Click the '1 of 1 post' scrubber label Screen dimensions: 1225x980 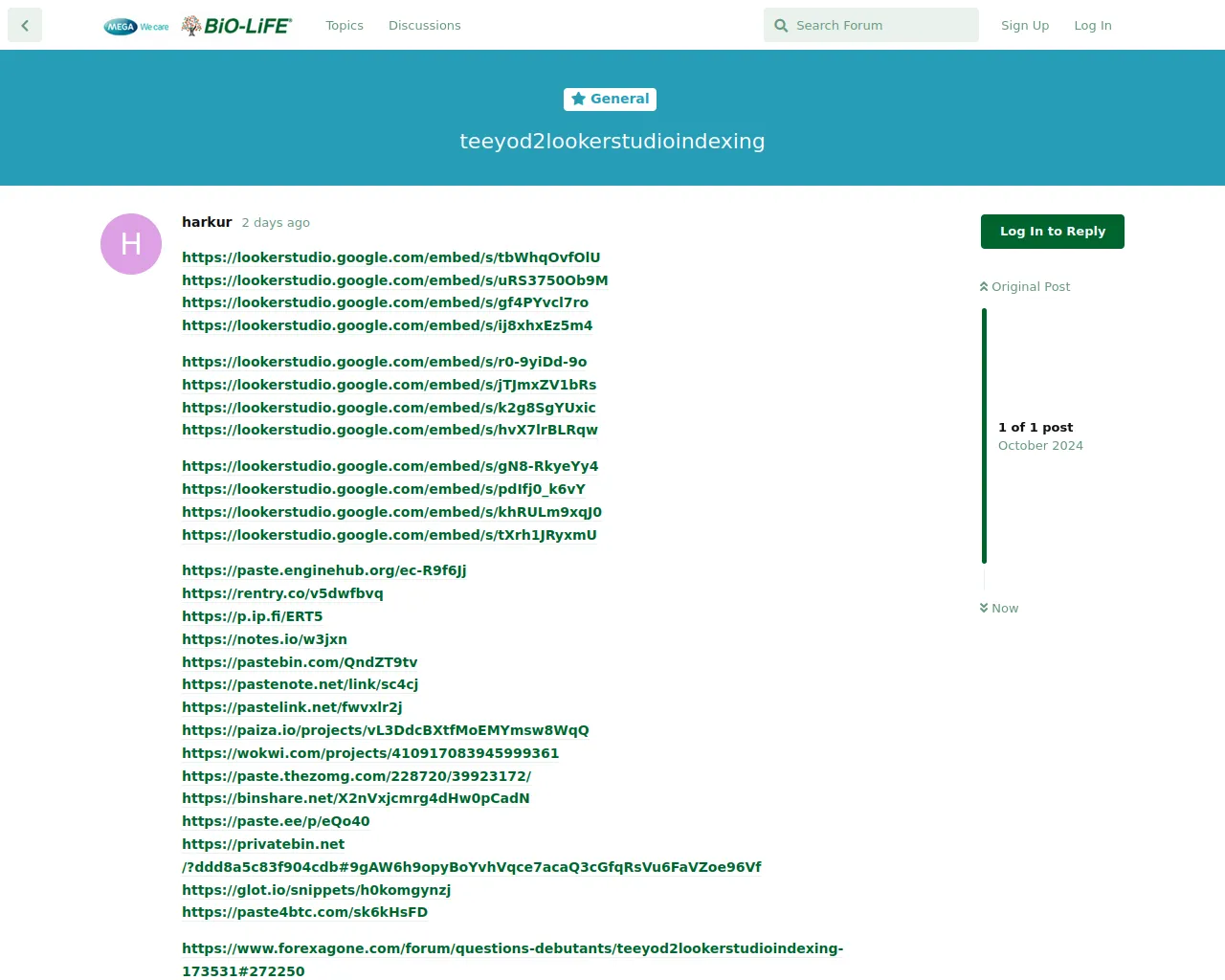[1036, 427]
